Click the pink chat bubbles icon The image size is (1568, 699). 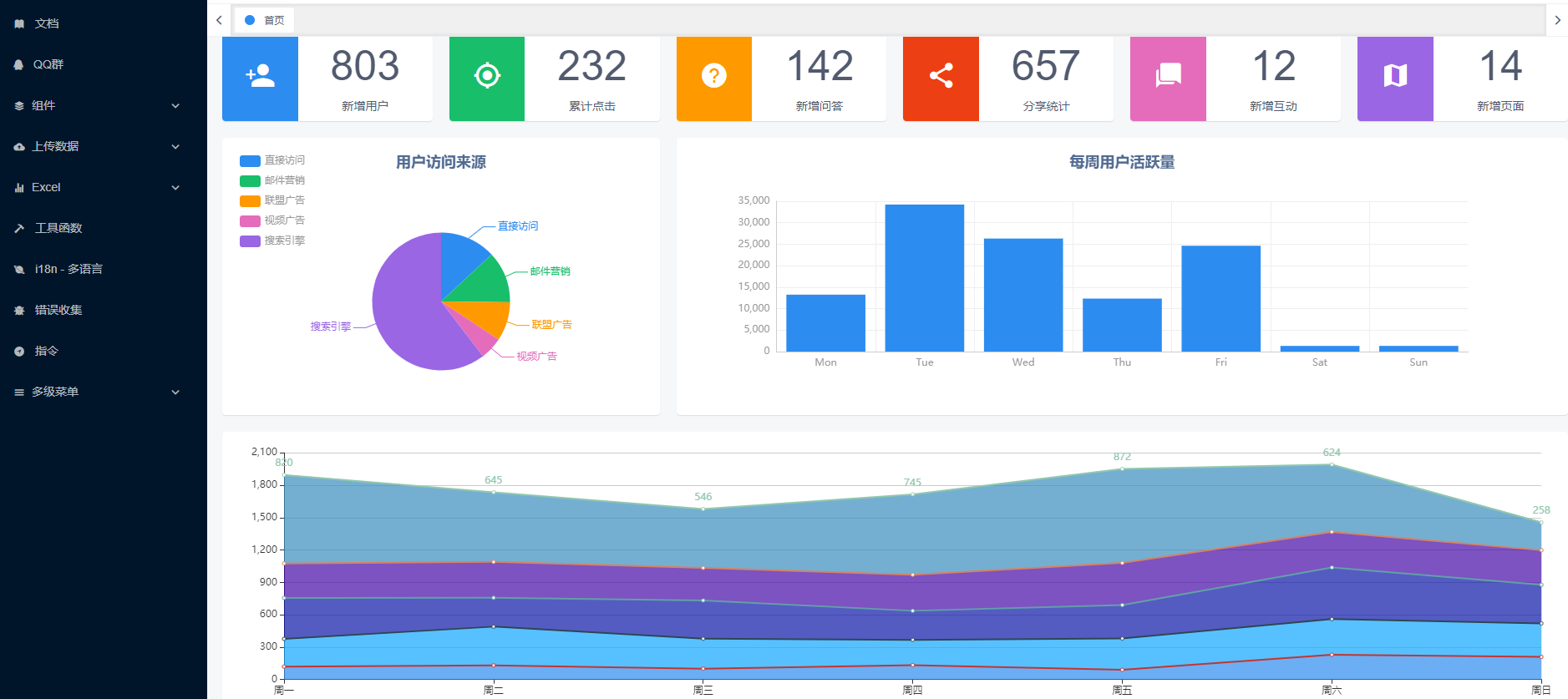click(x=1168, y=77)
